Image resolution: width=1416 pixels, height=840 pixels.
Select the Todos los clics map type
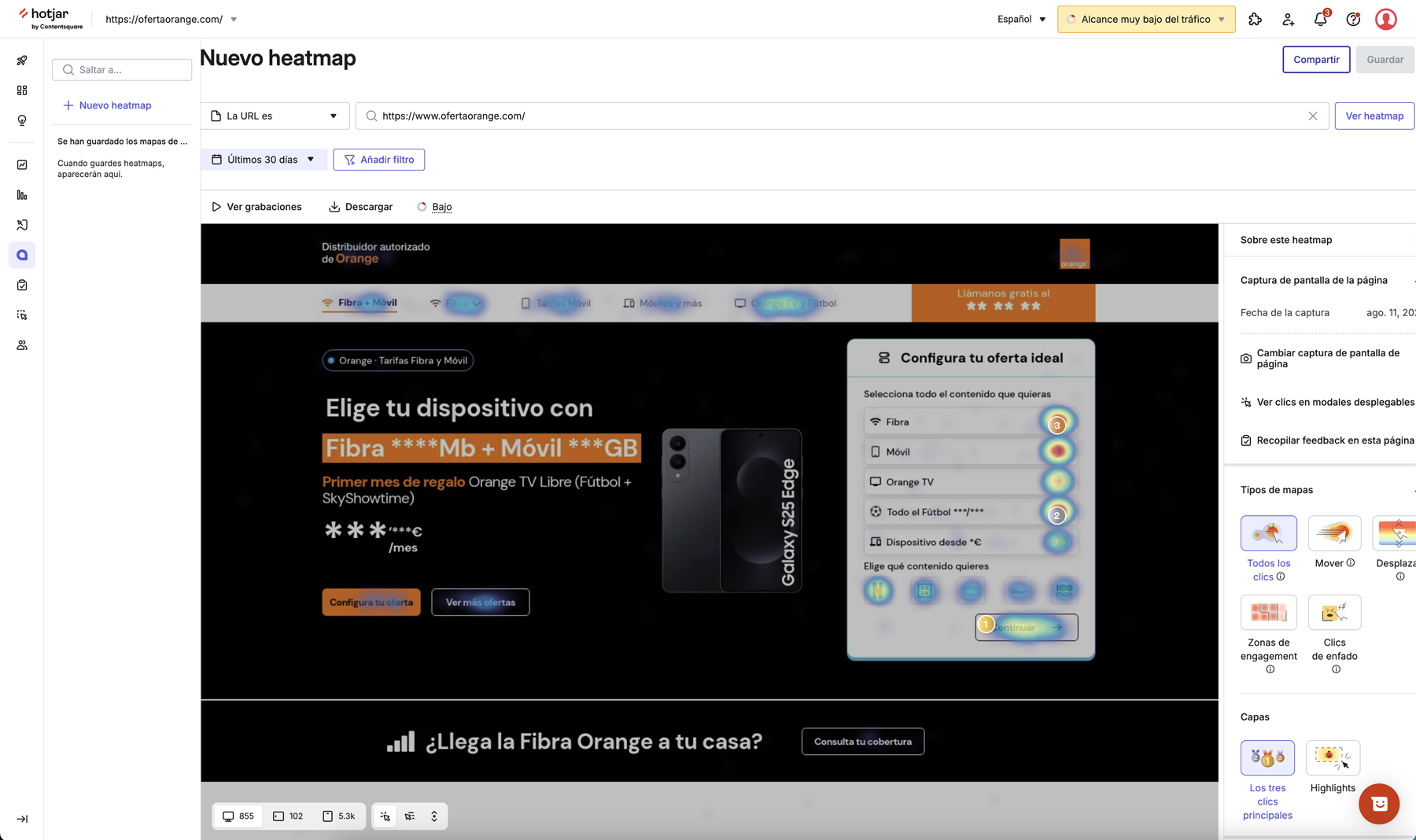(x=1268, y=533)
